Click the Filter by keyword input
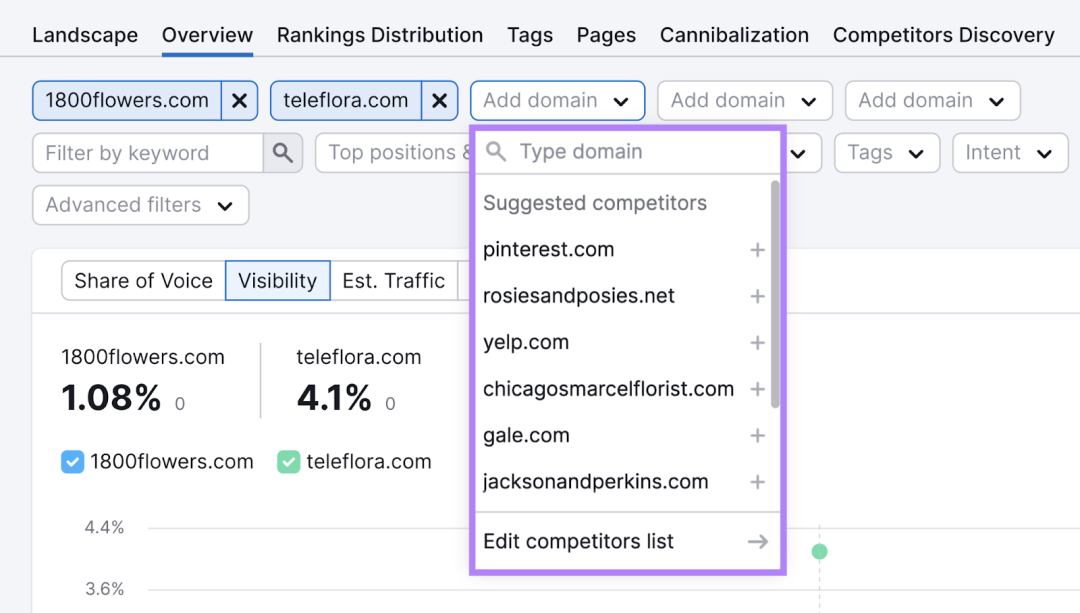This screenshot has height=613, width=1080. point(148,153)
